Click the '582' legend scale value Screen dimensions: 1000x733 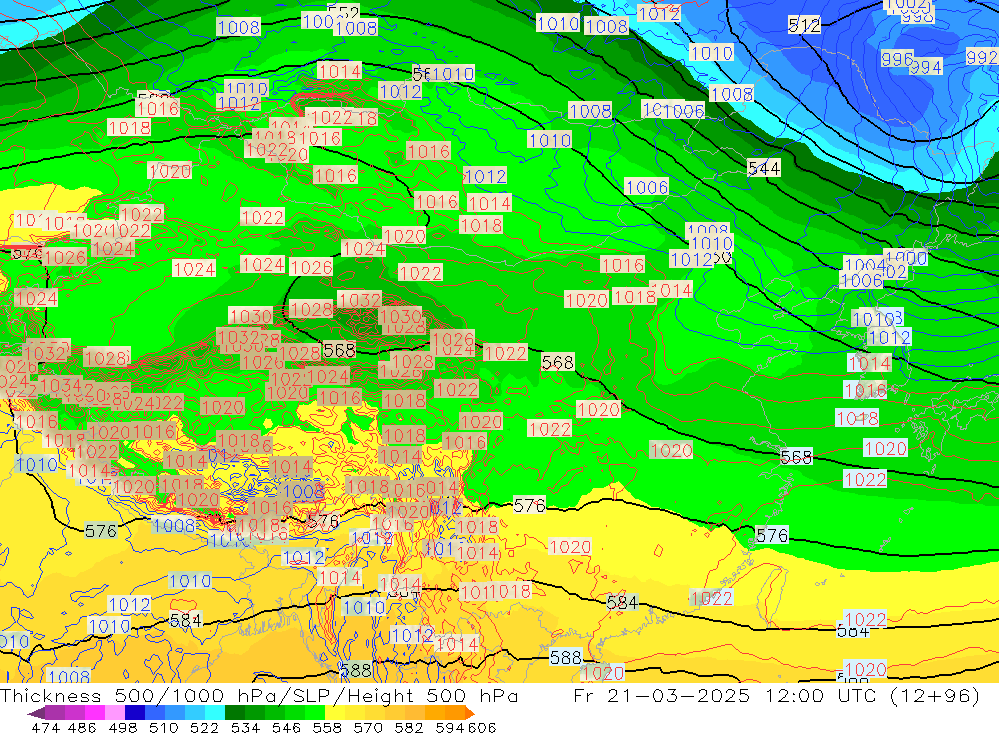click(x=409, y=727)
